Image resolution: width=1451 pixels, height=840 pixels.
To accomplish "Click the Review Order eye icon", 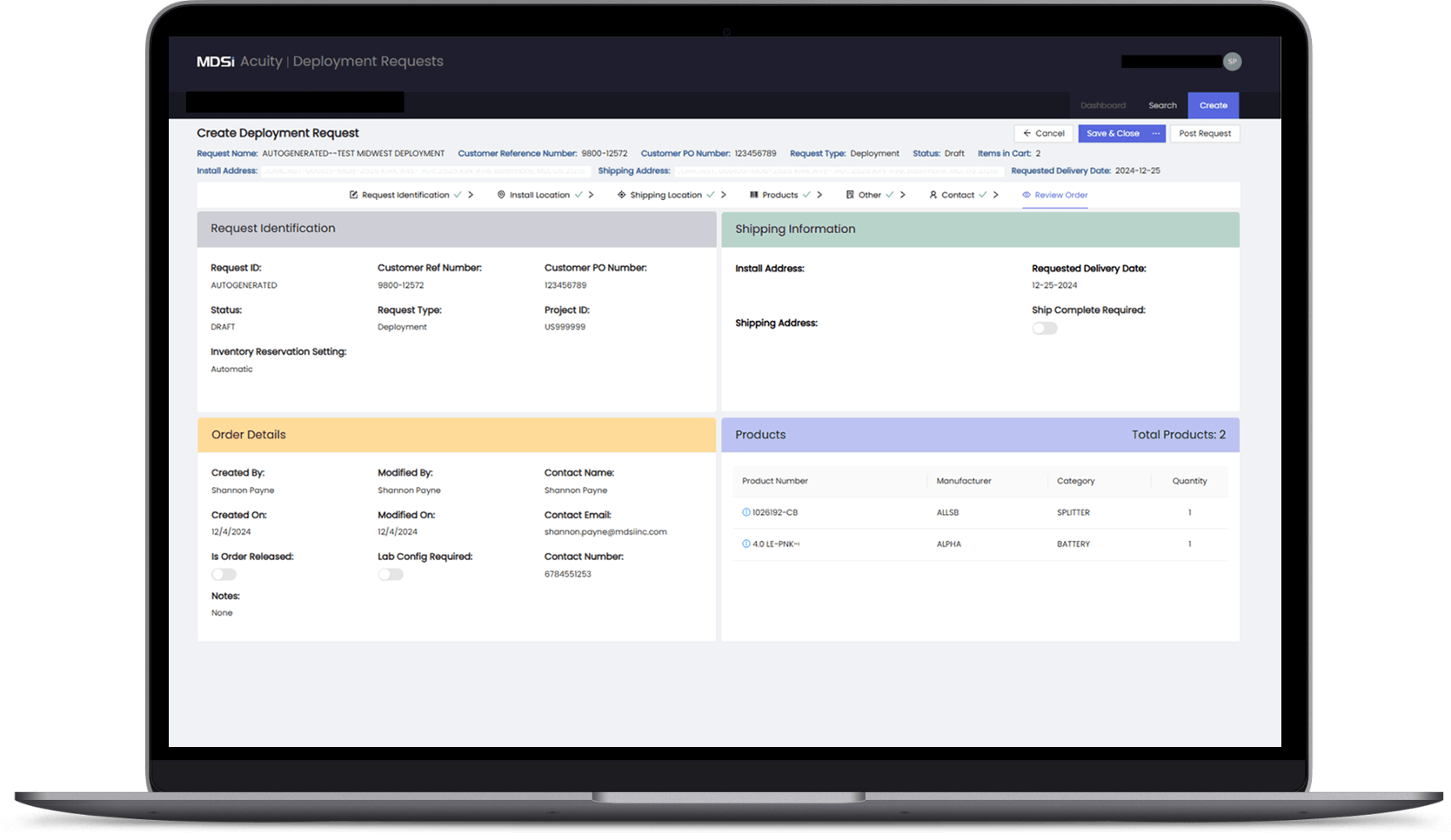I will 1026,195.
